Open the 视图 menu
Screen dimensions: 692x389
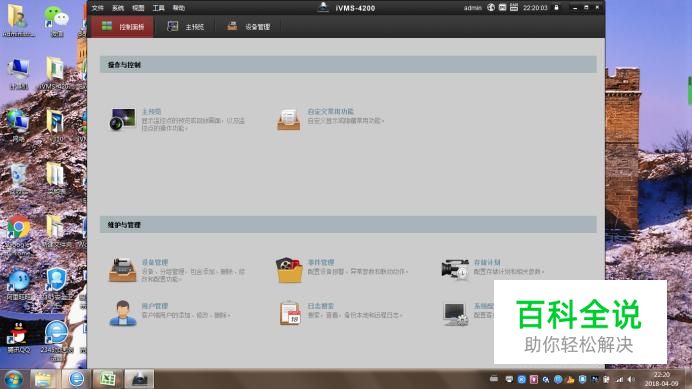[138, 8]
